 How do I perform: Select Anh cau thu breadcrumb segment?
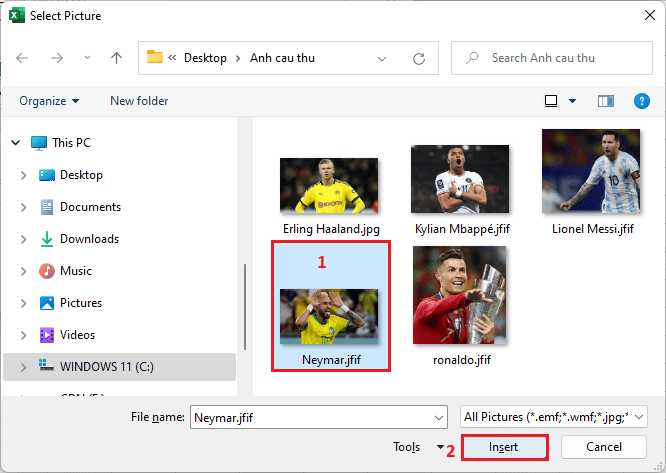tap(282, 58)
